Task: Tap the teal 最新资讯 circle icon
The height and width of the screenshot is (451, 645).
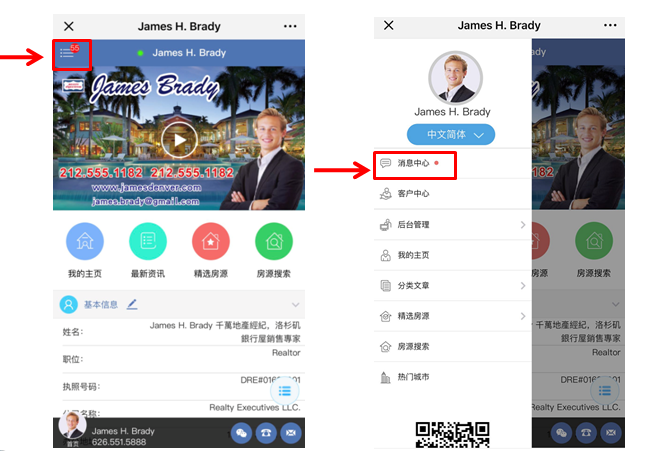Action: (148, 241)
